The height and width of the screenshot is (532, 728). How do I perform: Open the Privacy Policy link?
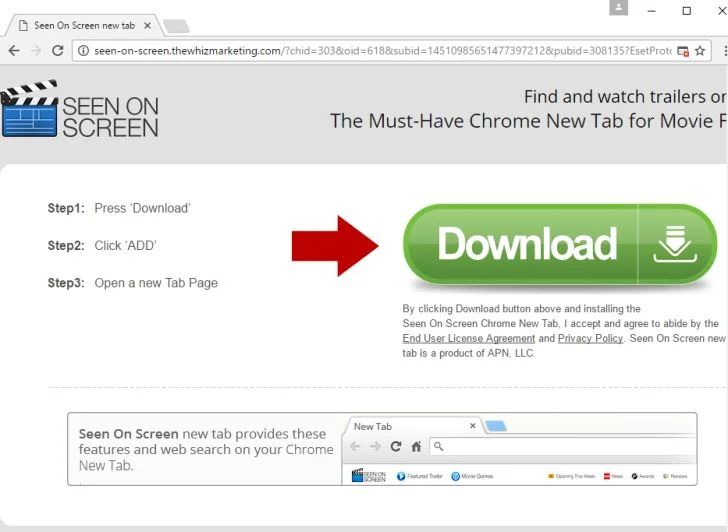pos(590,338)
